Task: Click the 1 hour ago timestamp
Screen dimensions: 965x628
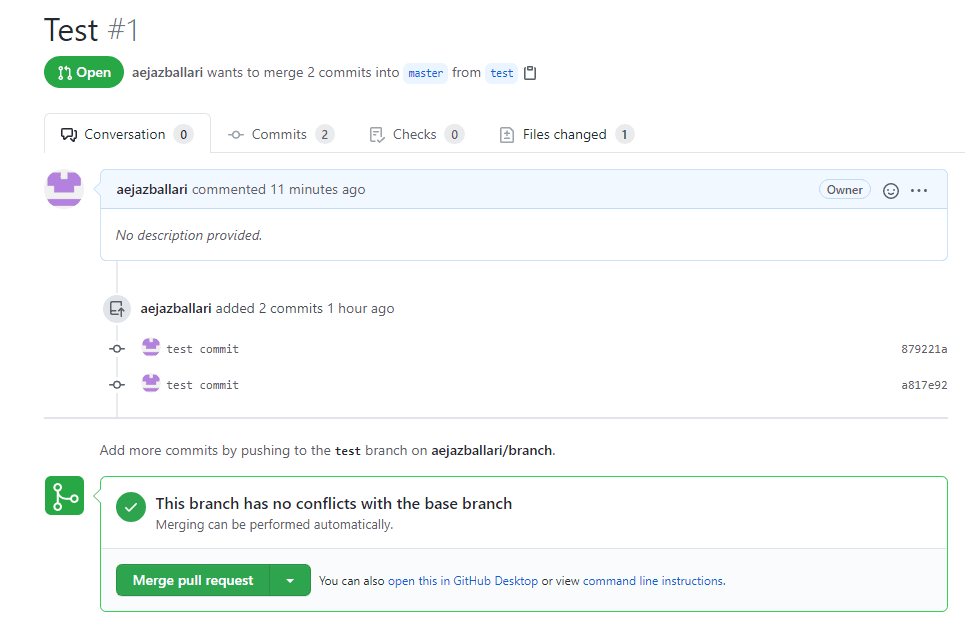Action: (361, 308)
